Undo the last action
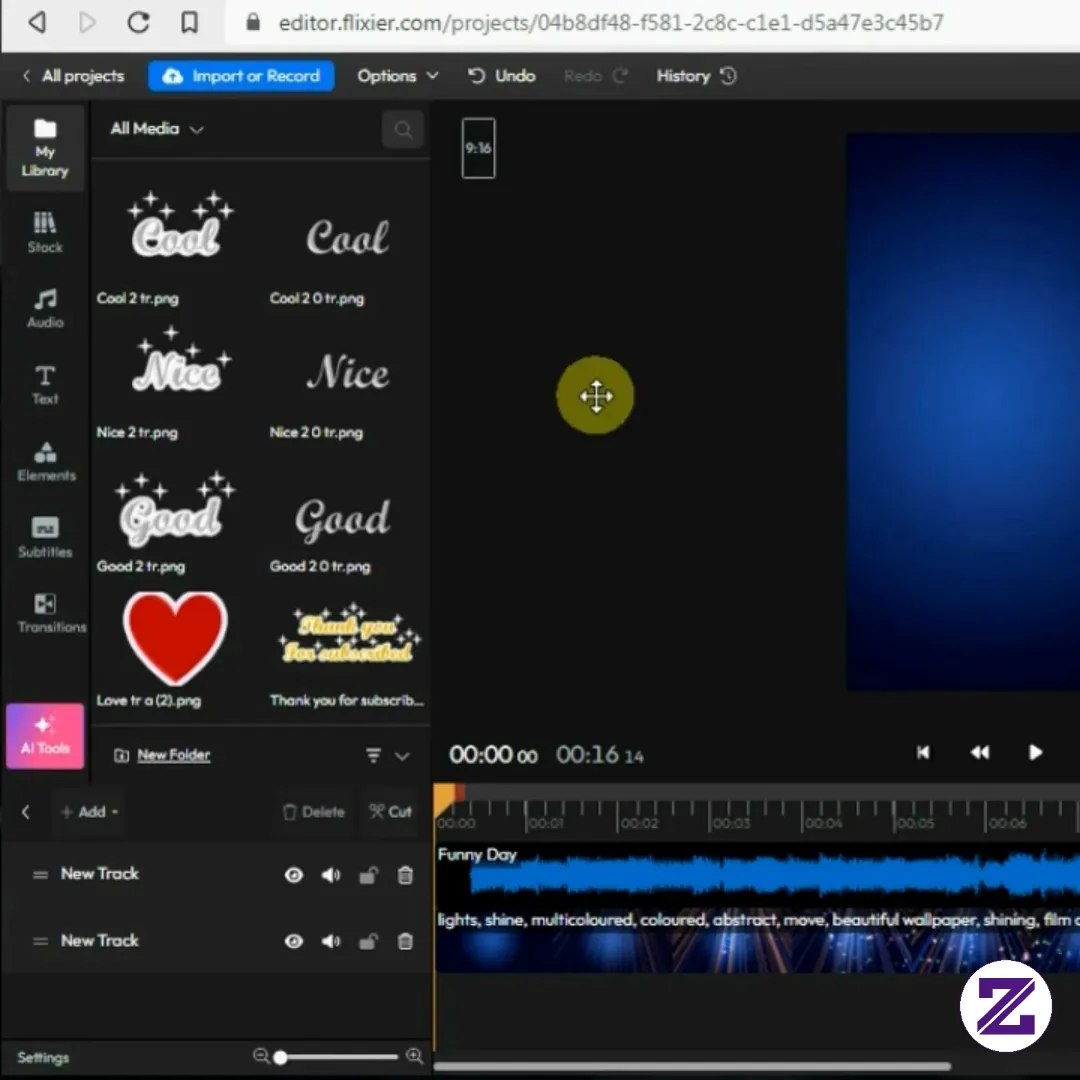 501,76
